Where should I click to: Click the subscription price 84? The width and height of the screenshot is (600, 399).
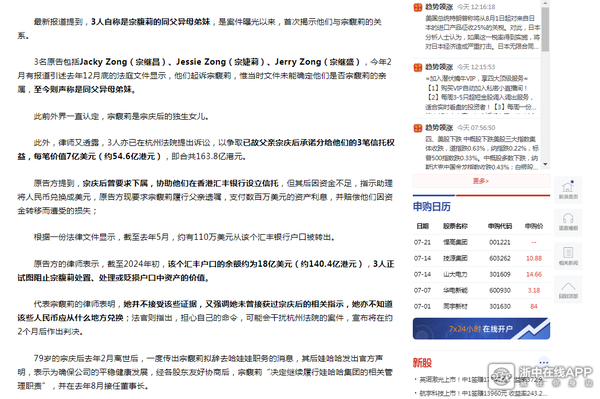[x=534, y=306]
